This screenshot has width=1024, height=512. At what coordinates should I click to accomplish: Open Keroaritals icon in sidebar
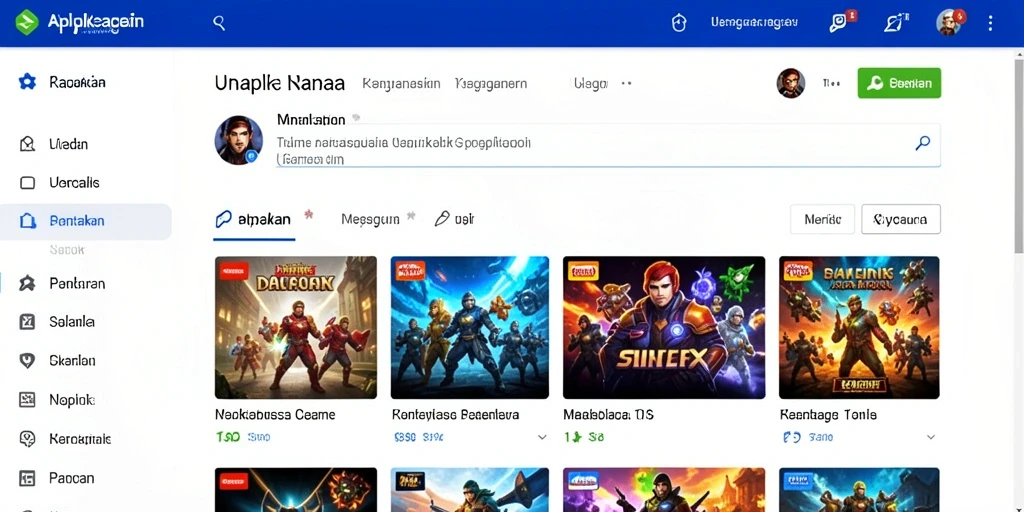(27, 439)
